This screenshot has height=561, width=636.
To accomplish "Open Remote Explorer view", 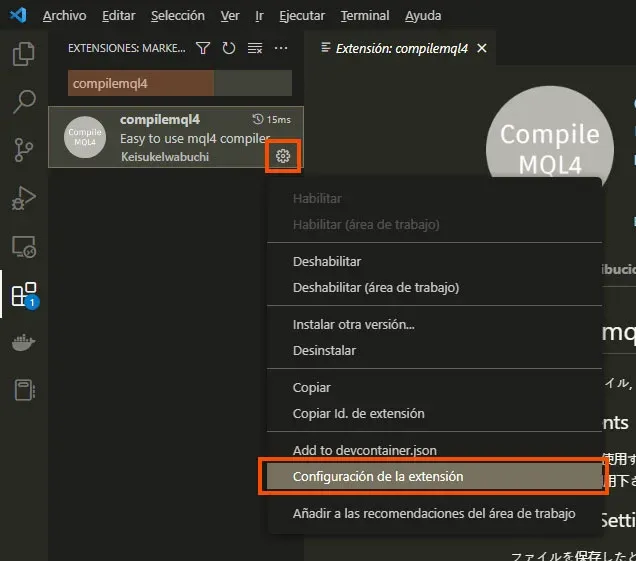I will tap(24, 247).
